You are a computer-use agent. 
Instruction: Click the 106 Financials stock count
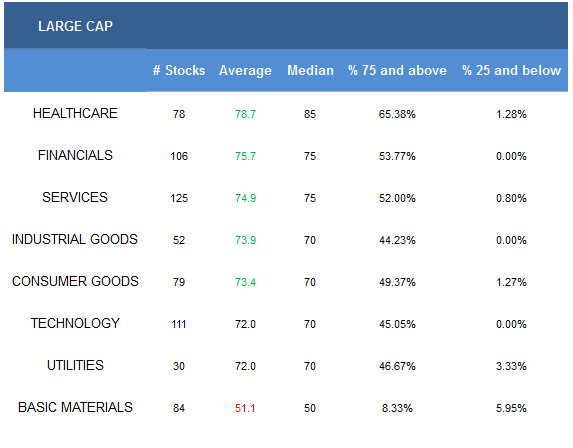[179, 156]
